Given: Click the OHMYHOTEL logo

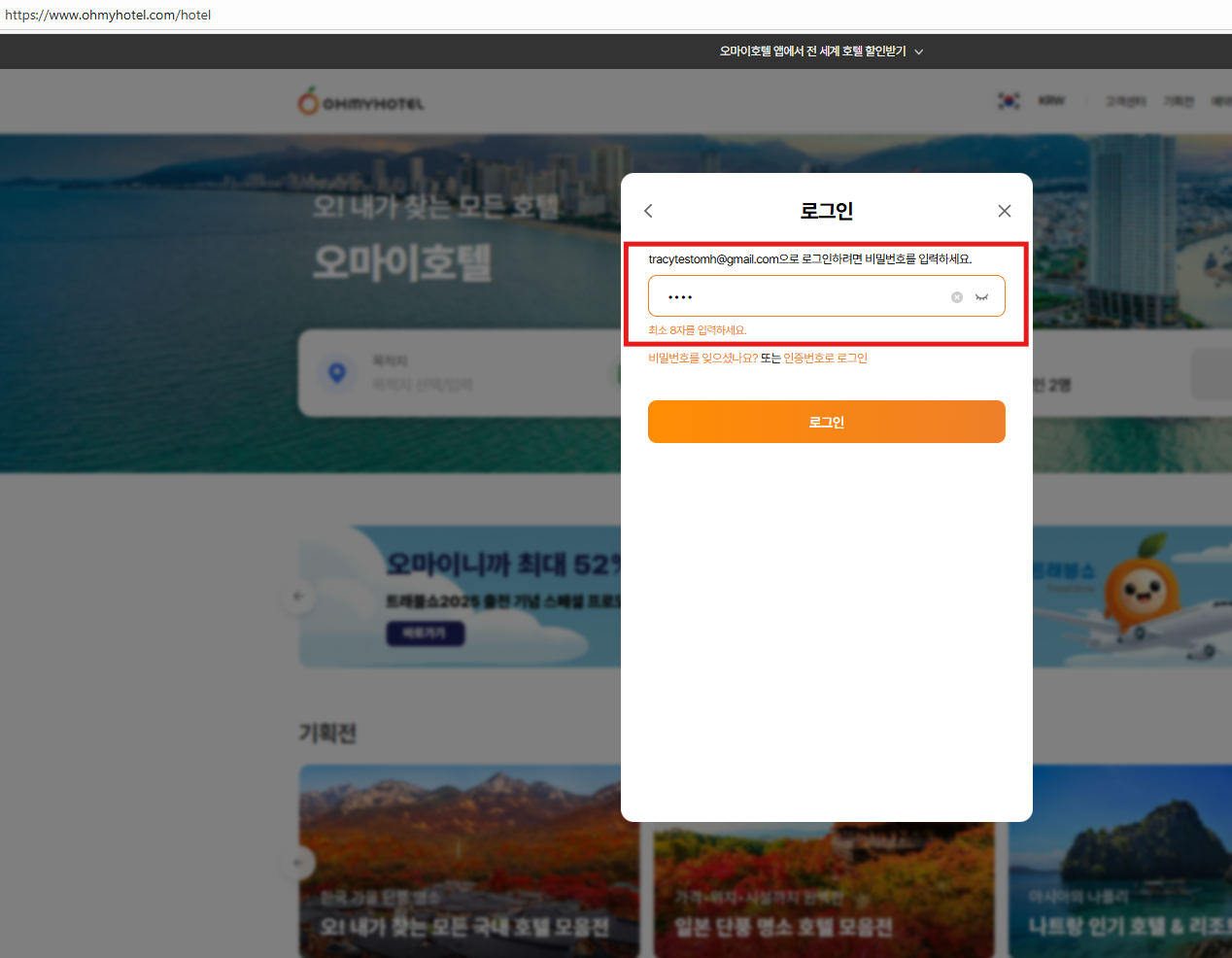Looking at the screenshot, I should [361, 101].
